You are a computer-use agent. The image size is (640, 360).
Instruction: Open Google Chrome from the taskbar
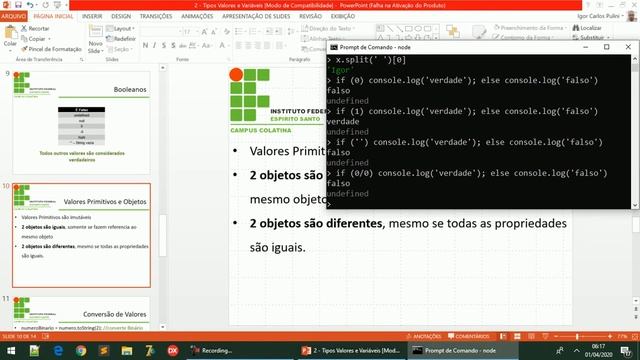click(81, 351)
